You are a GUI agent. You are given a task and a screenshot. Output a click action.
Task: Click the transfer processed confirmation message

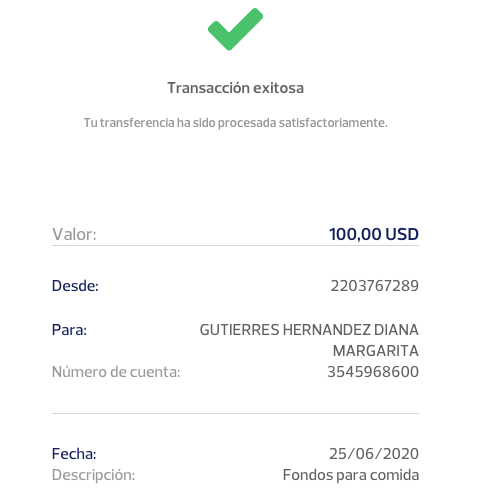[x=235, y=123]
